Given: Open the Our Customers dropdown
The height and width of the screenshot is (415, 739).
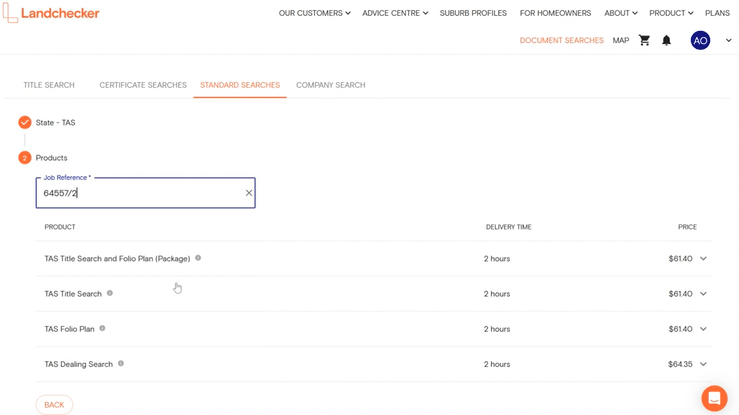Looking at the screenshot, I should (x=314, y=13).
